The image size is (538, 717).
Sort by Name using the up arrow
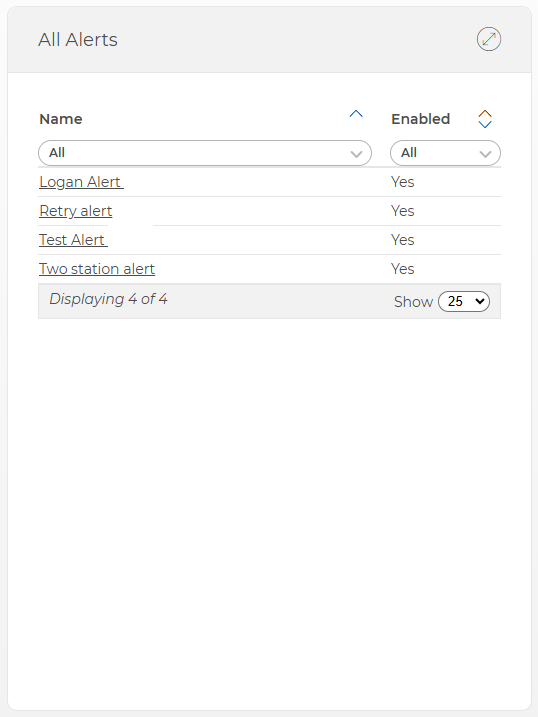[x=356, y=114]
